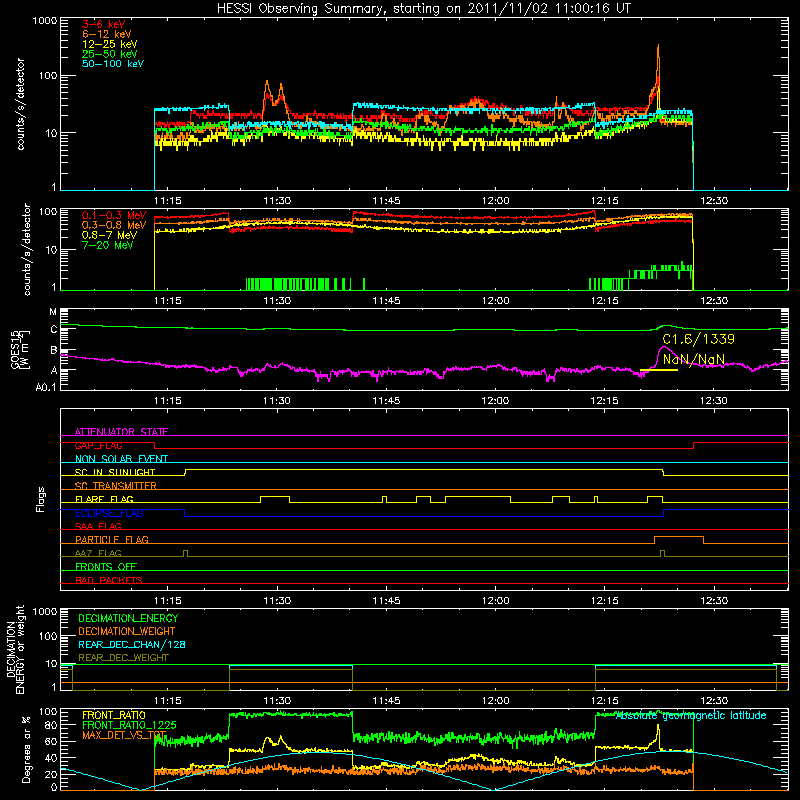Select the PARTICLE_FLAG label
800x800 pixels.
(112, 539)
